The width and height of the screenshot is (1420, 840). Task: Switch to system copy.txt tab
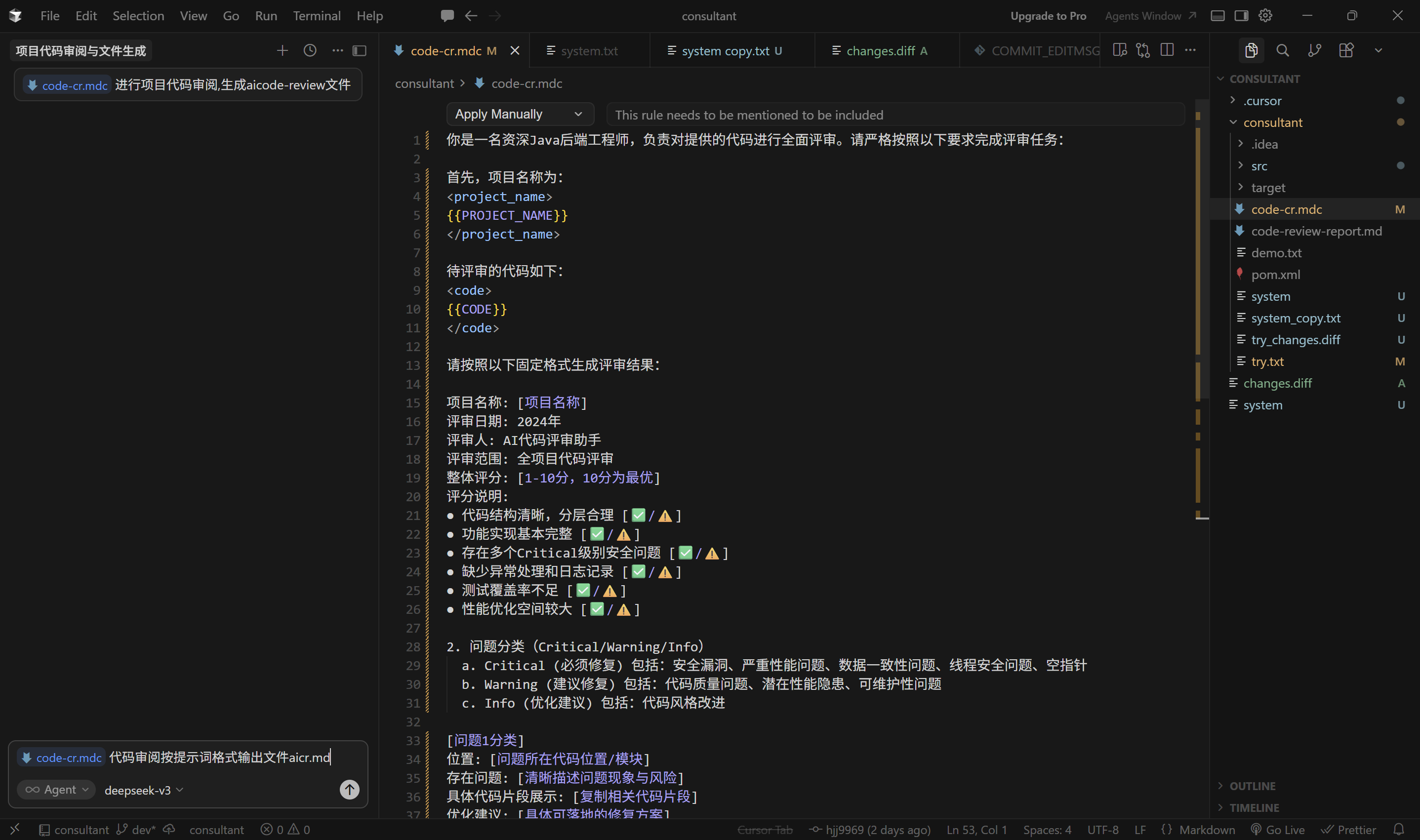[732, 50]
